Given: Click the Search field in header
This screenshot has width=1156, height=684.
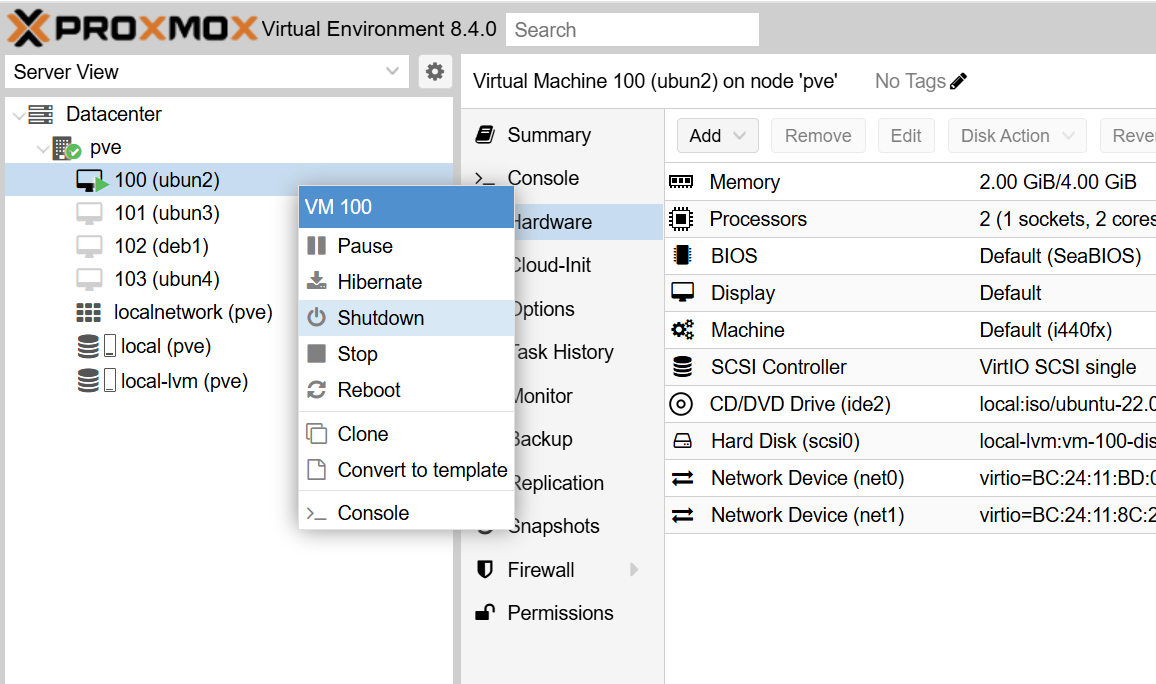Looking at the screenshot, I should tap(632, 30).
